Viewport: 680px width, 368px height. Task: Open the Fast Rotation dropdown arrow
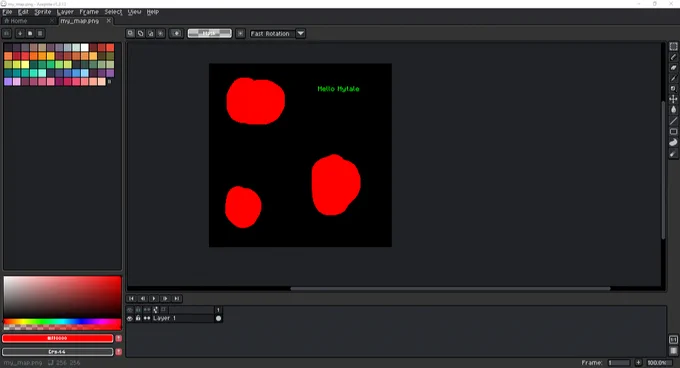(x=301, y=33)
